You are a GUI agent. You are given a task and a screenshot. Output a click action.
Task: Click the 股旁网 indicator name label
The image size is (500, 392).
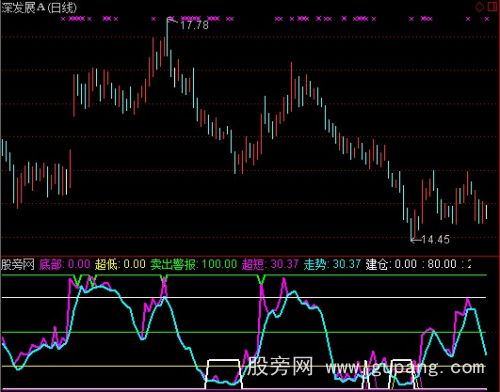18,265
